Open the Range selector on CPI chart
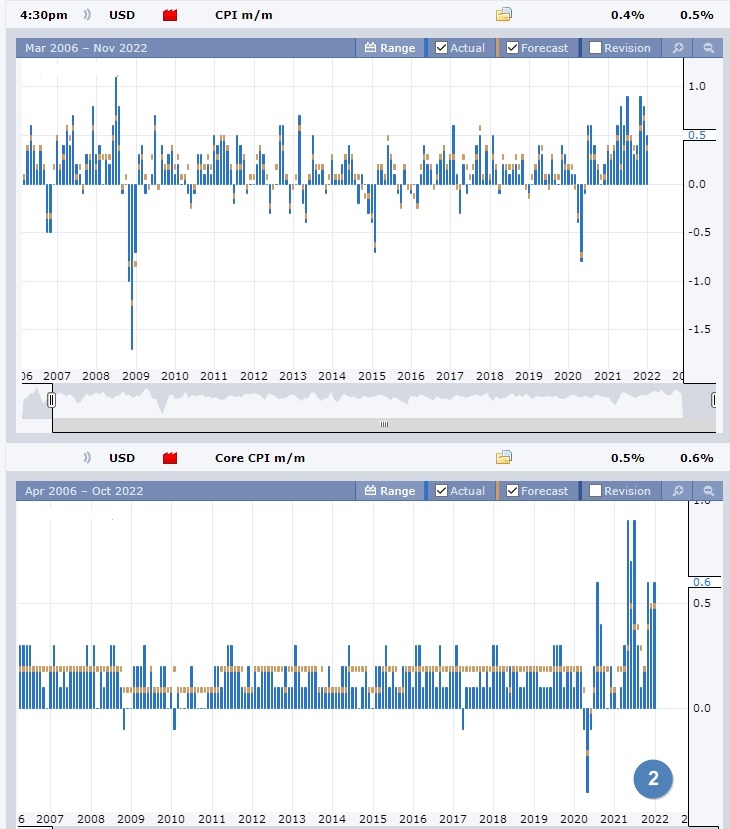Screen dimensions: 730x829 coord(389,48)
